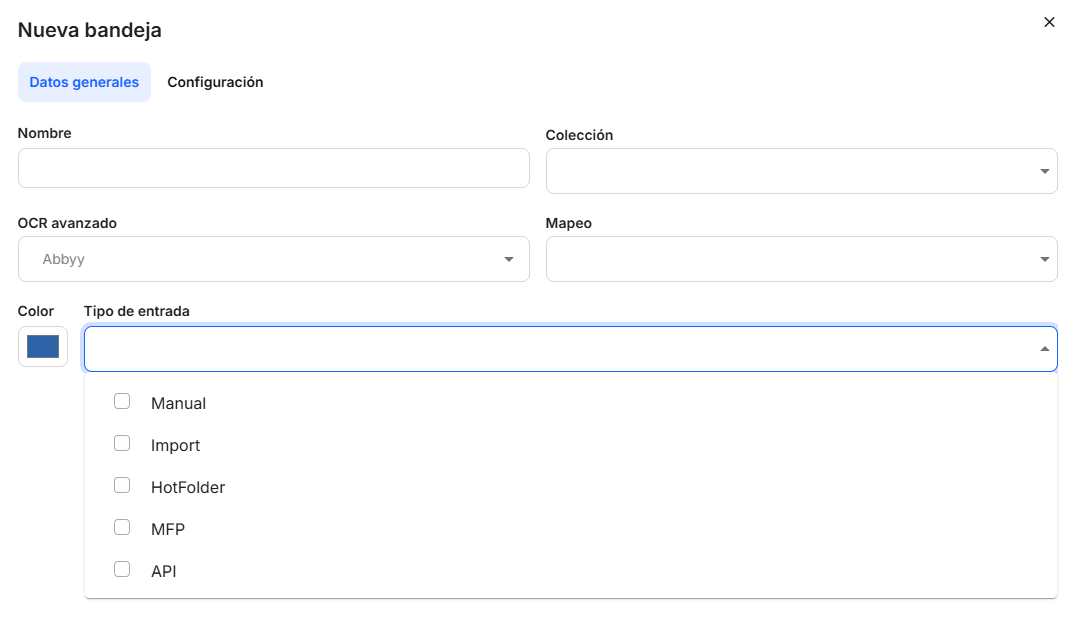Click the OCR avanzado dropdown arrow
1076x621 pixels.
508,260
